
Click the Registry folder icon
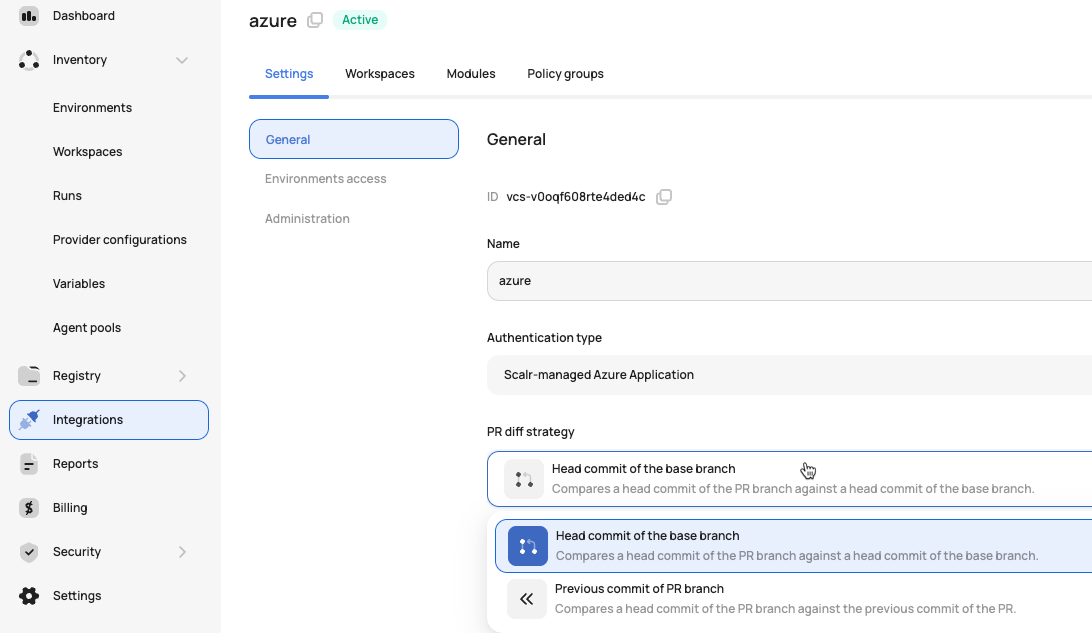[x=29, y=375]
